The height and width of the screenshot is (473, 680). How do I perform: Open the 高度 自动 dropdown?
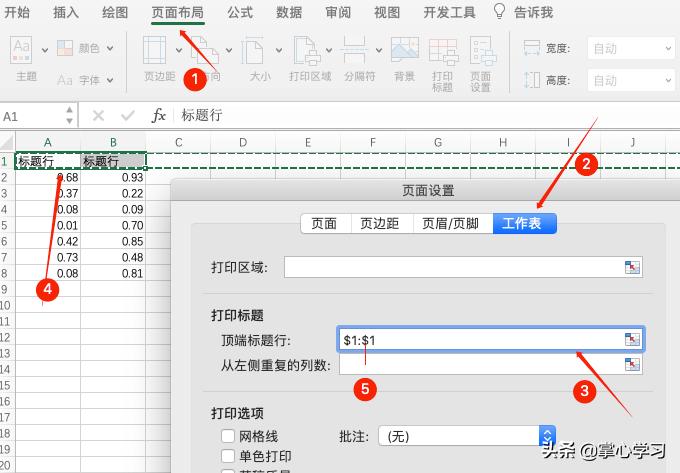pos(631,81)
